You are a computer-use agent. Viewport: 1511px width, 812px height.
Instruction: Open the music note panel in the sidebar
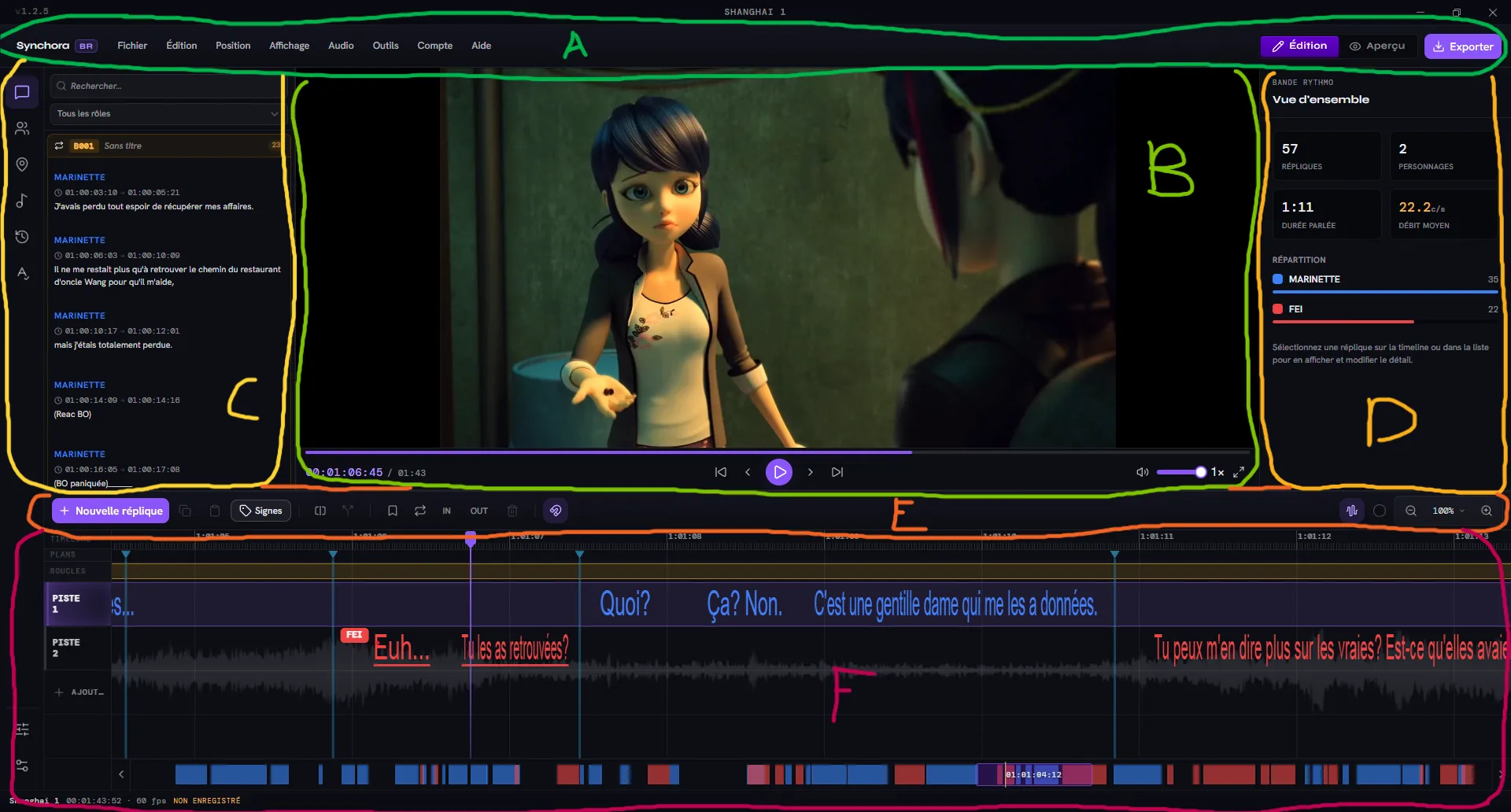pos(22,201)
